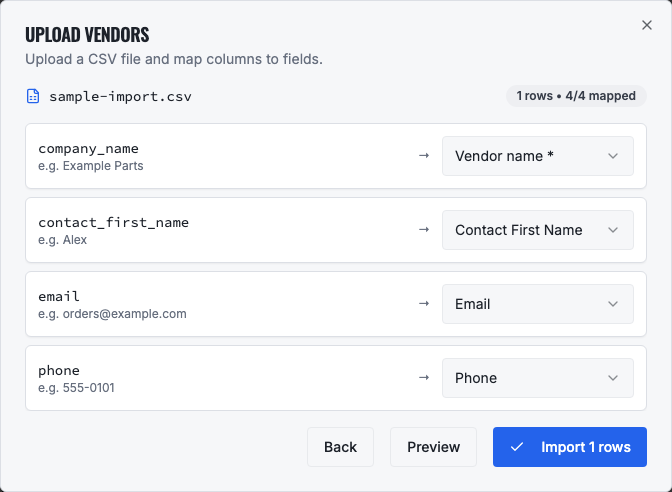
Task: Click the email column row card
Action: (336, 304)
